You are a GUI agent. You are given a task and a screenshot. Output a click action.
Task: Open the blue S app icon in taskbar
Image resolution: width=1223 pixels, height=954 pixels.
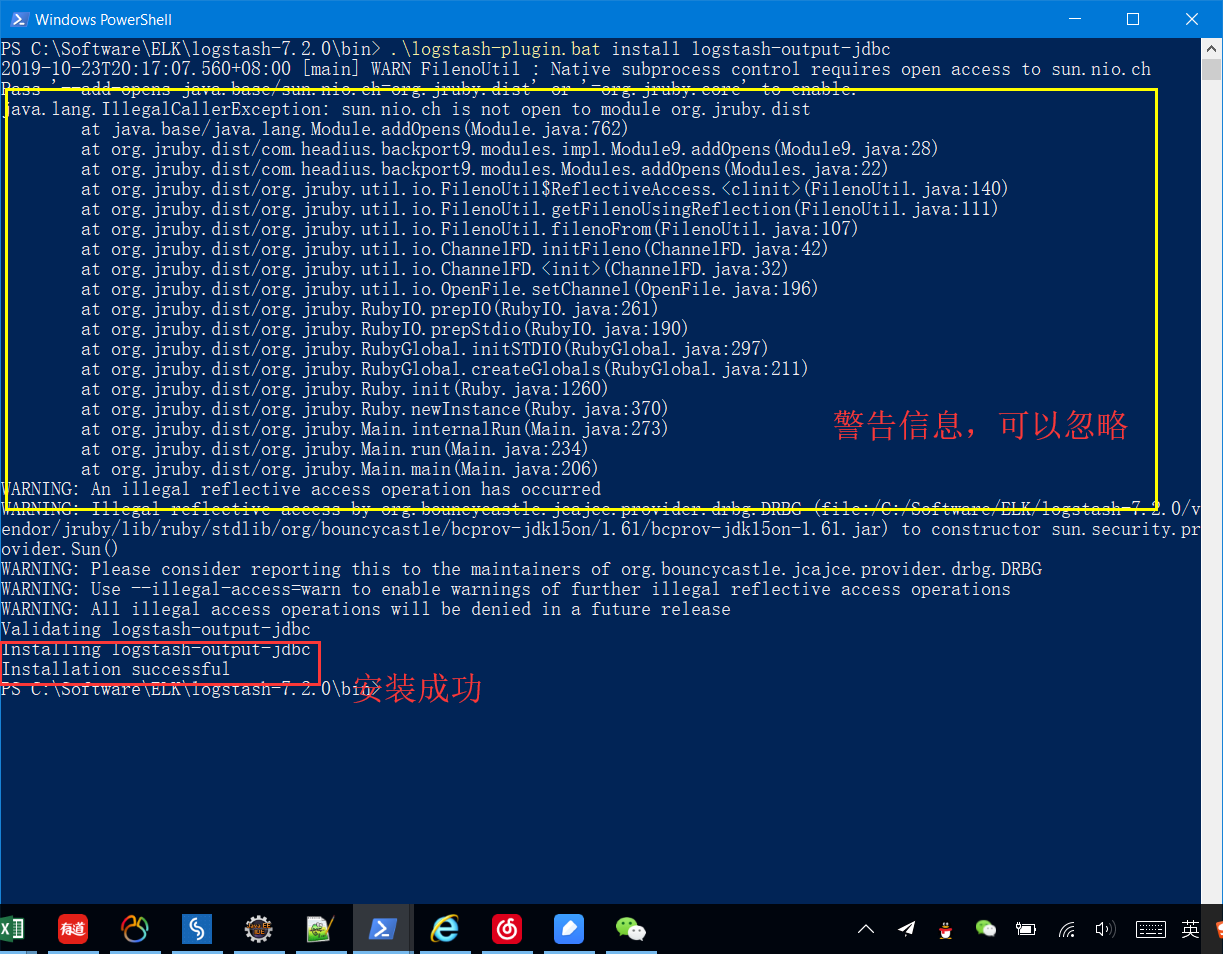pyautogui.click(x=197, y=929)
